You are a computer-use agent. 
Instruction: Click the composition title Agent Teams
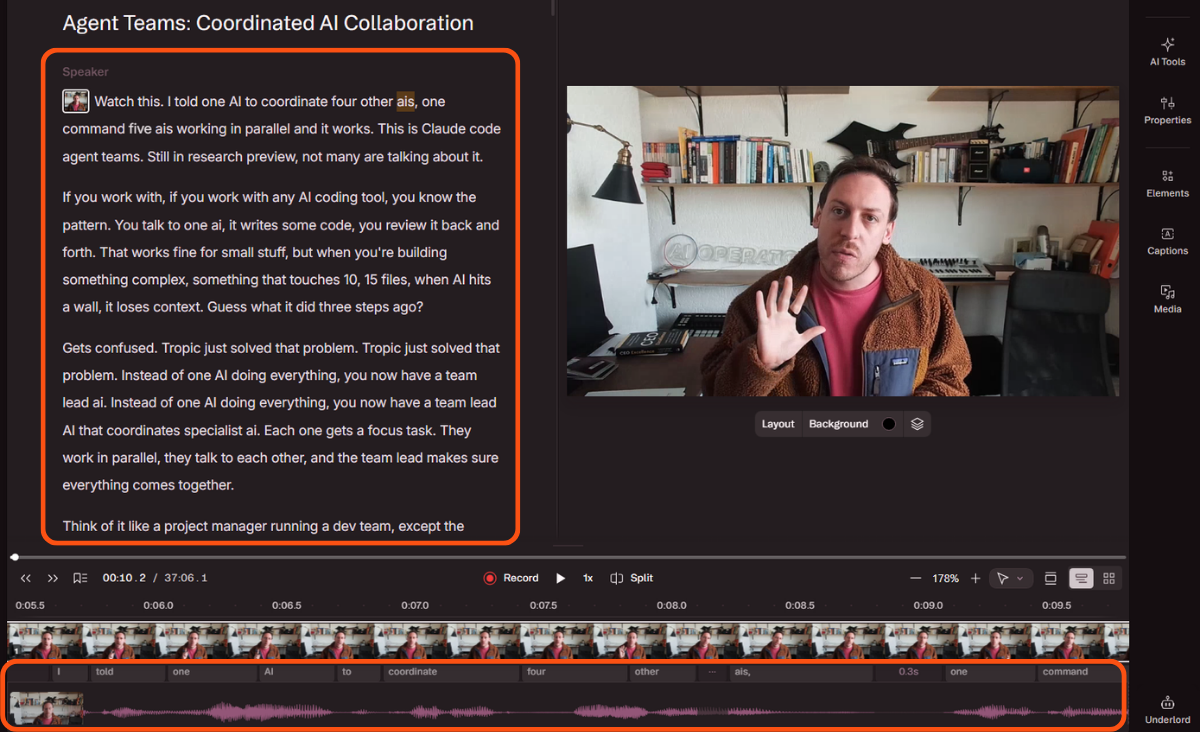[x=268, y=23]
